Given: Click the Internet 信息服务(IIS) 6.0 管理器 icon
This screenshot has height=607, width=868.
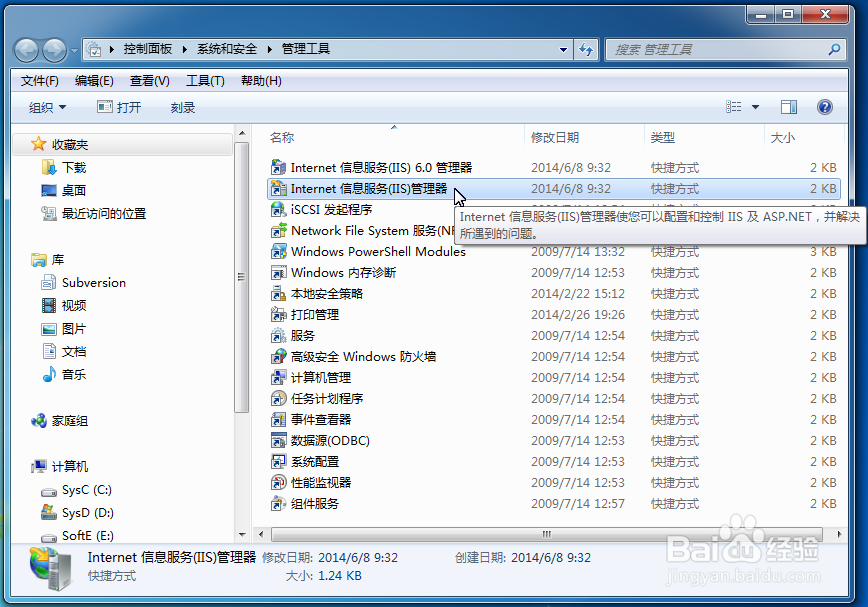Looking at the screenshot, I should [x=278, y=167].
